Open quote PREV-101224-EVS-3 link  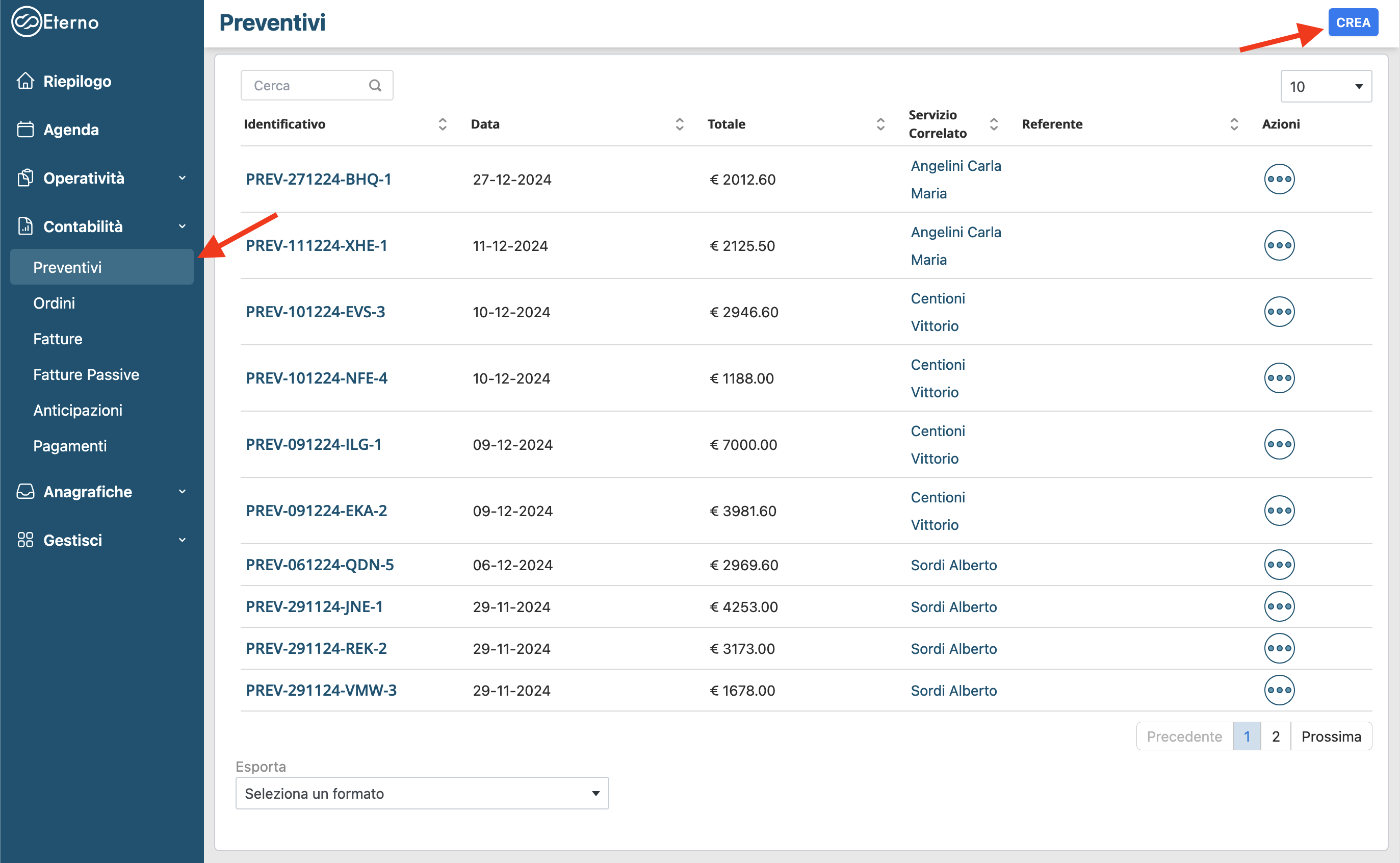316,312
